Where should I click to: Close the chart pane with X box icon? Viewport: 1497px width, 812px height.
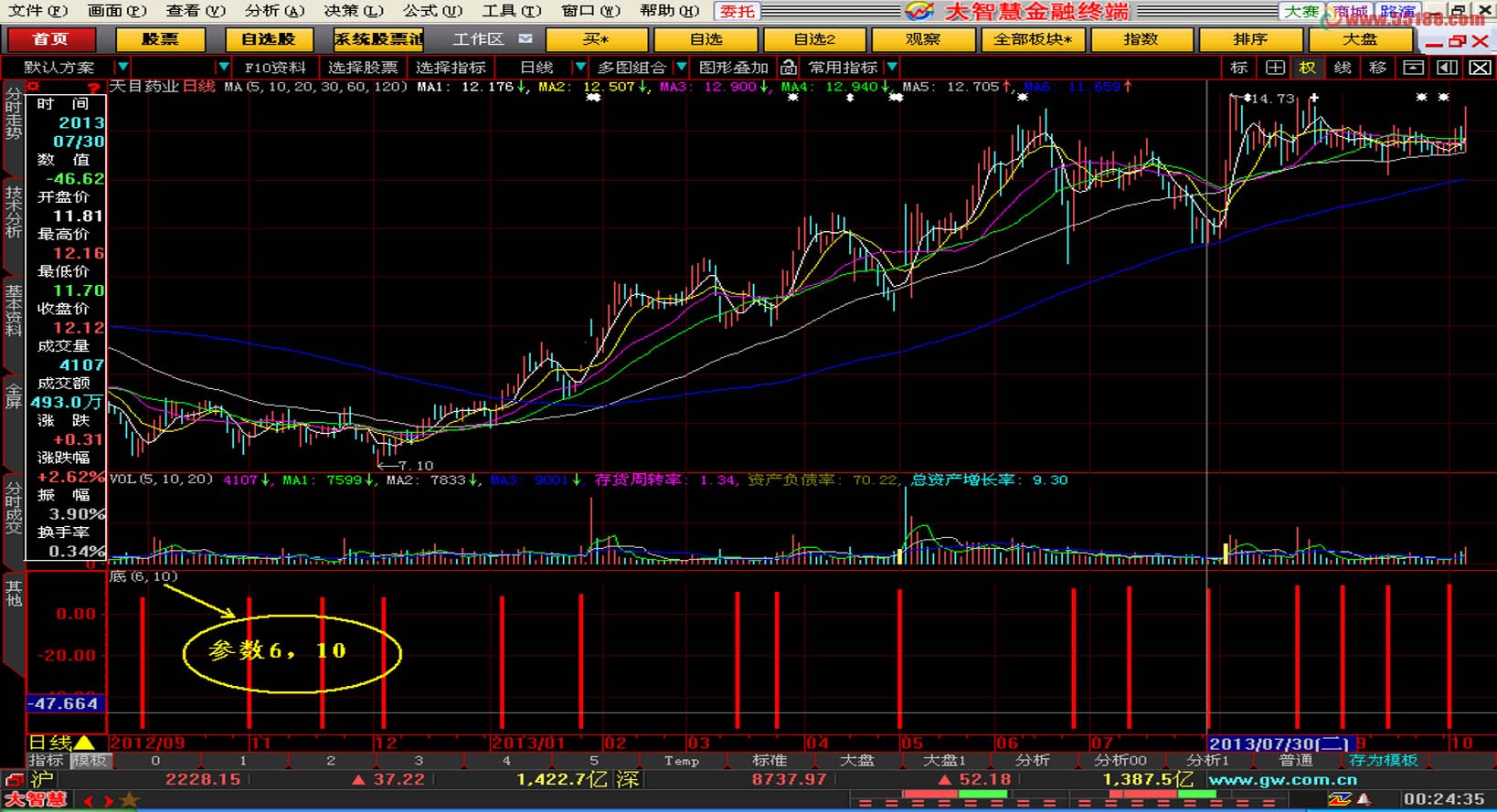click(x=1481, y=68)
